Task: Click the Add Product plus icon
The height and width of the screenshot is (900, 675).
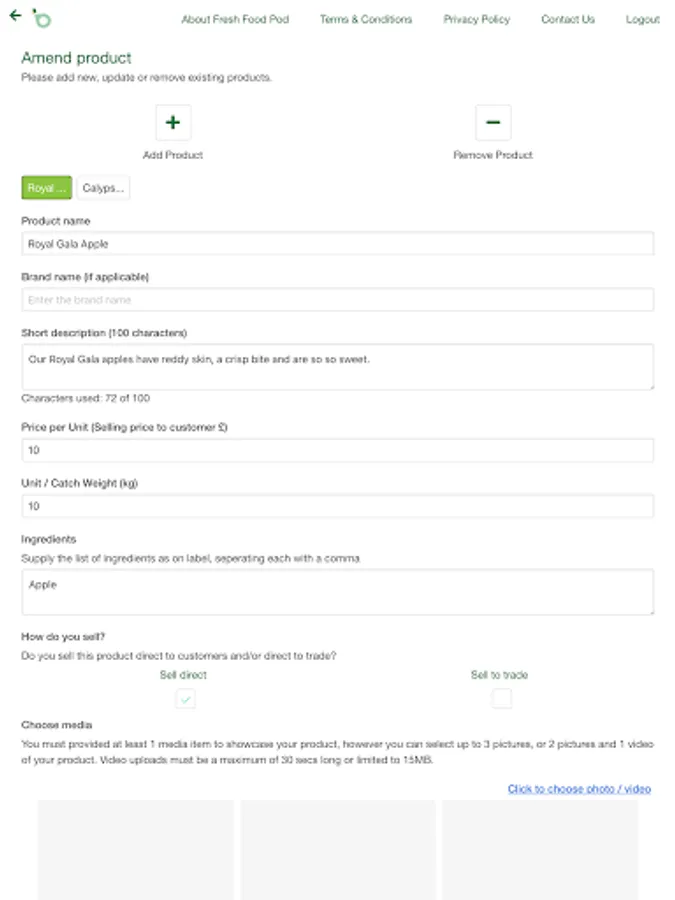Action: pyautogui.click(x=173, y=123)
